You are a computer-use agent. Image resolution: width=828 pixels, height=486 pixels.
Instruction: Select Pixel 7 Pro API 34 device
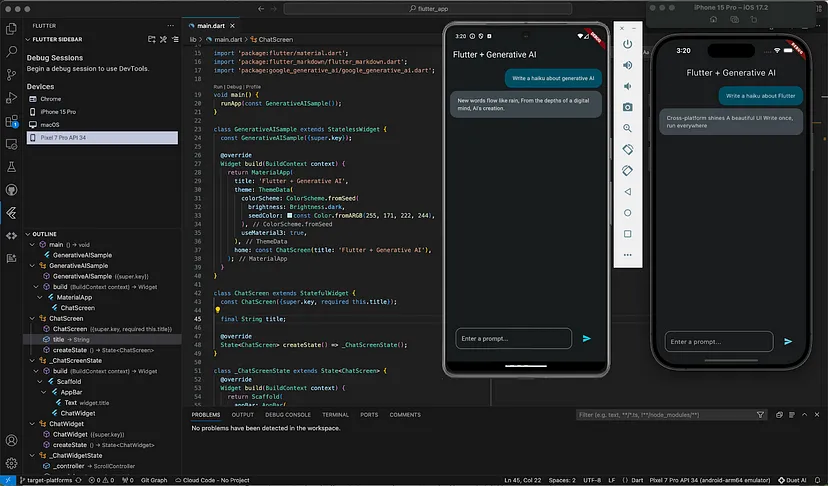pos(102,137)
